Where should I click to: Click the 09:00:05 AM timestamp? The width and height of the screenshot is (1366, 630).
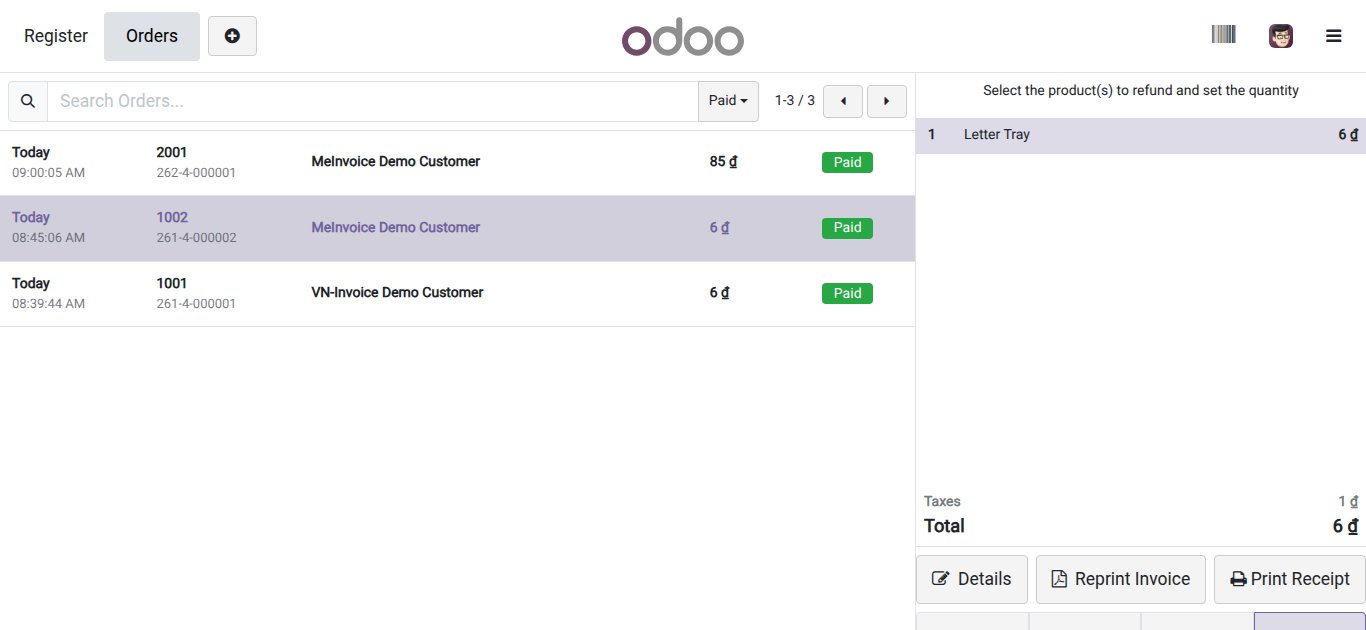(48, 173)
